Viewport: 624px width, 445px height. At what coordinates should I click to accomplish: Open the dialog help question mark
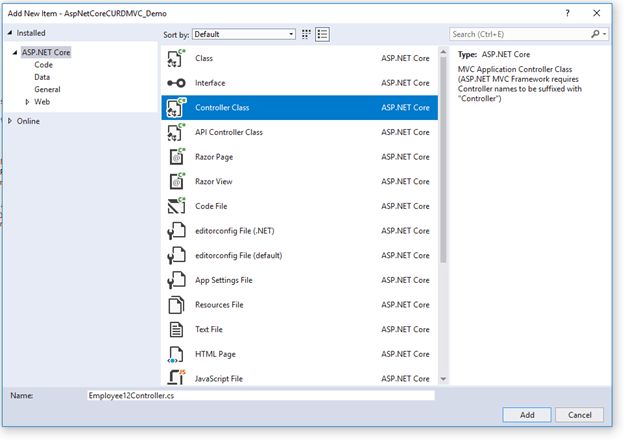tap(567, 13)
